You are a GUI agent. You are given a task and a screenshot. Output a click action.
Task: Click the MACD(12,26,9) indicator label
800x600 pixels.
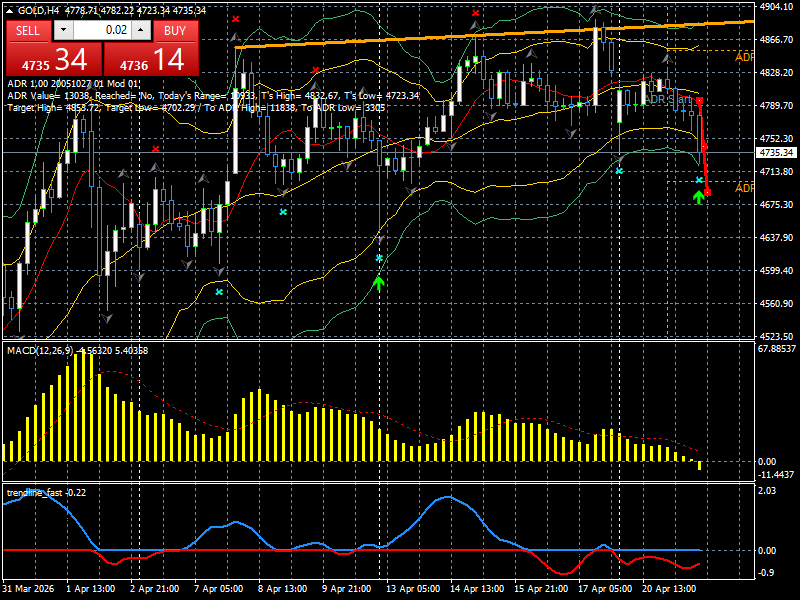tap(40, 351)
